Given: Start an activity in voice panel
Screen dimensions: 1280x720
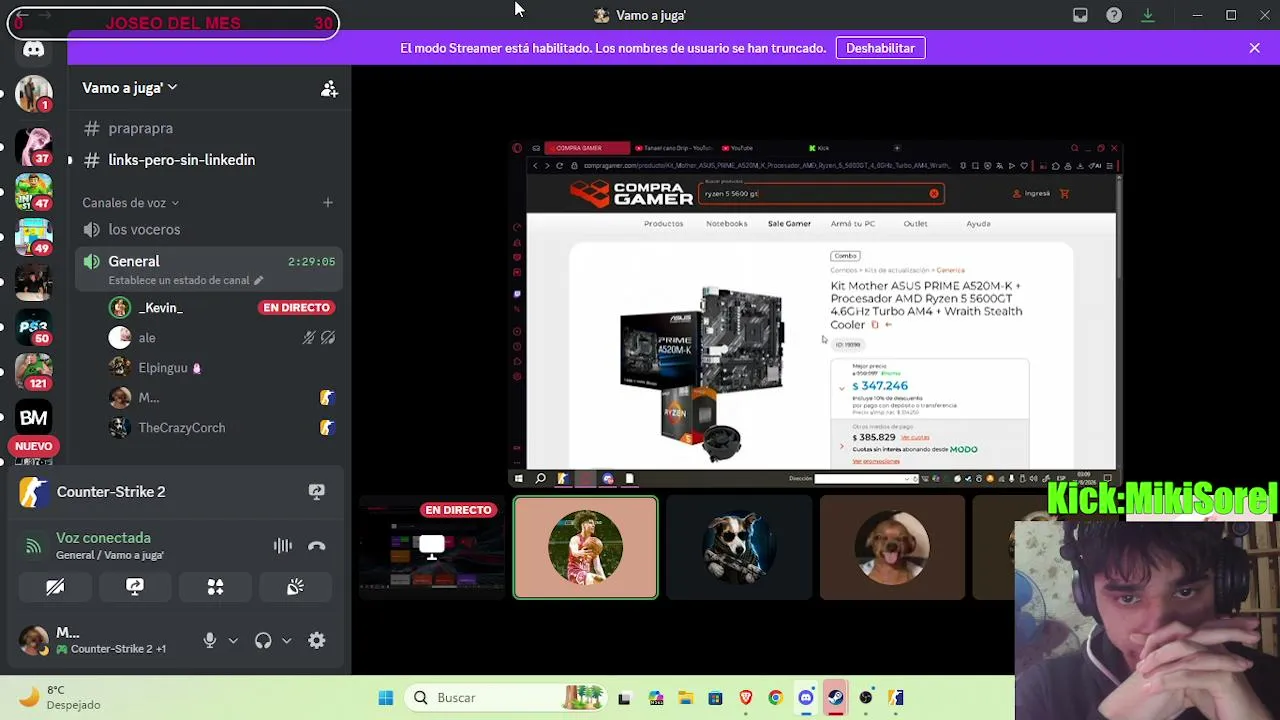Looking at the screenshot, I should pos(215,587).
